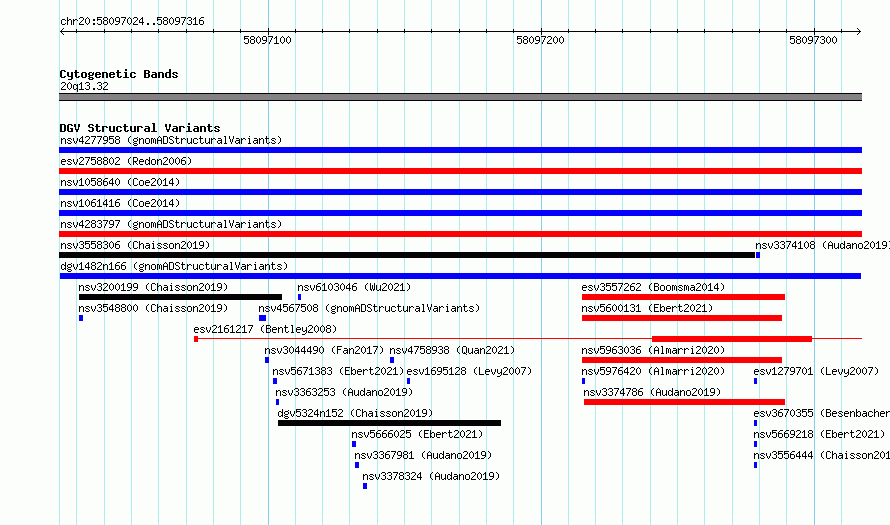Click the nsv1058640 (Coe2014) variant bar
The height and width of the screenshot is (525, 890).
click(460, 192)
